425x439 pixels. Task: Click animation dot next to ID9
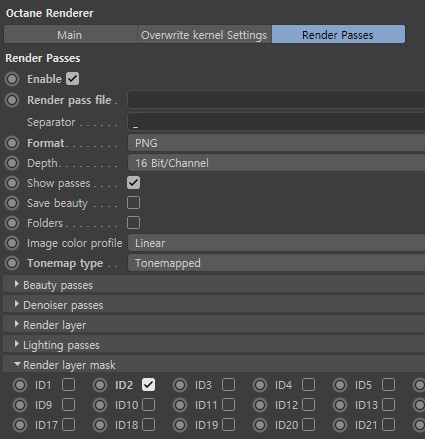20,405
